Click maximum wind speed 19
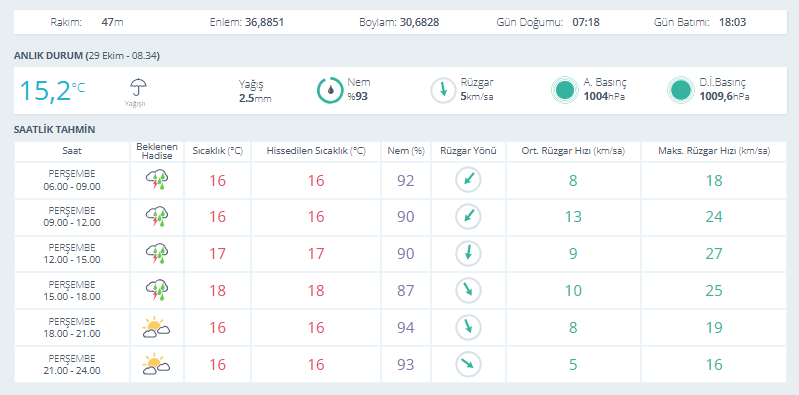 [x=714, y=327]
